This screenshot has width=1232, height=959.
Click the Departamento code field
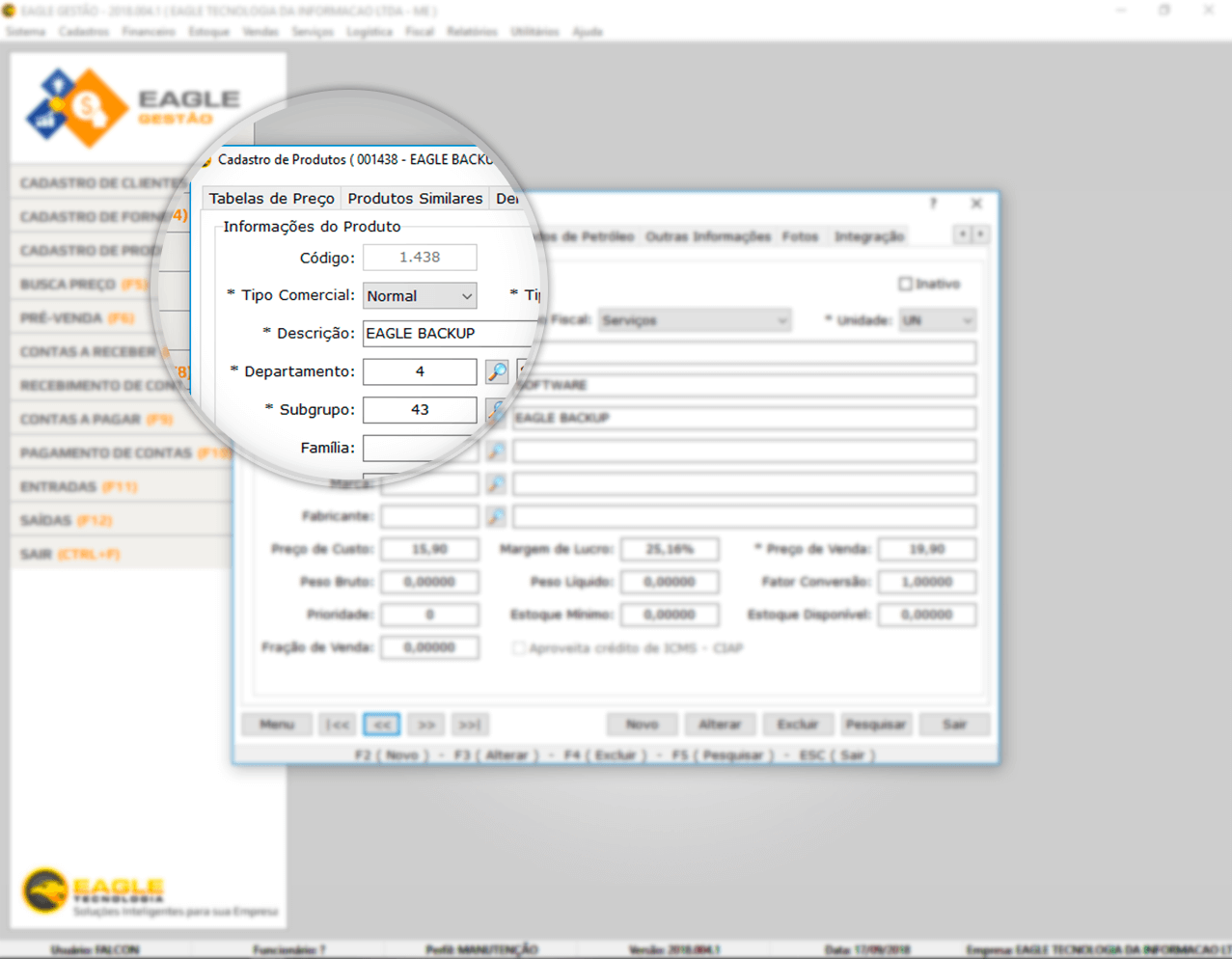pos(420,371)
